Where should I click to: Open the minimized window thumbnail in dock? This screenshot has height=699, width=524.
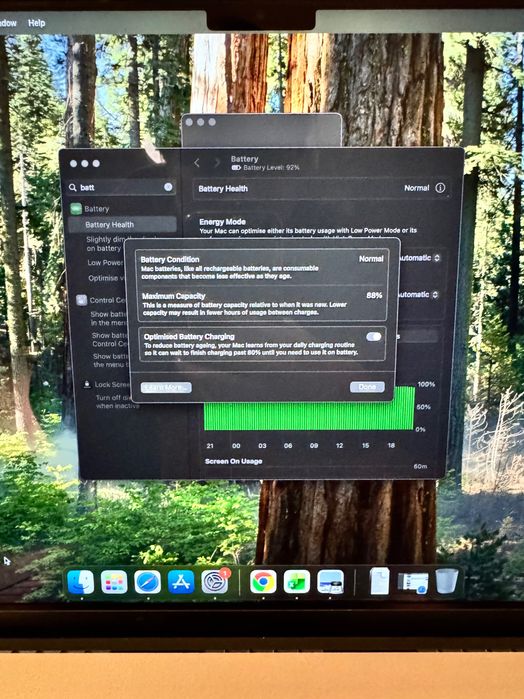(x=413, y=583)
